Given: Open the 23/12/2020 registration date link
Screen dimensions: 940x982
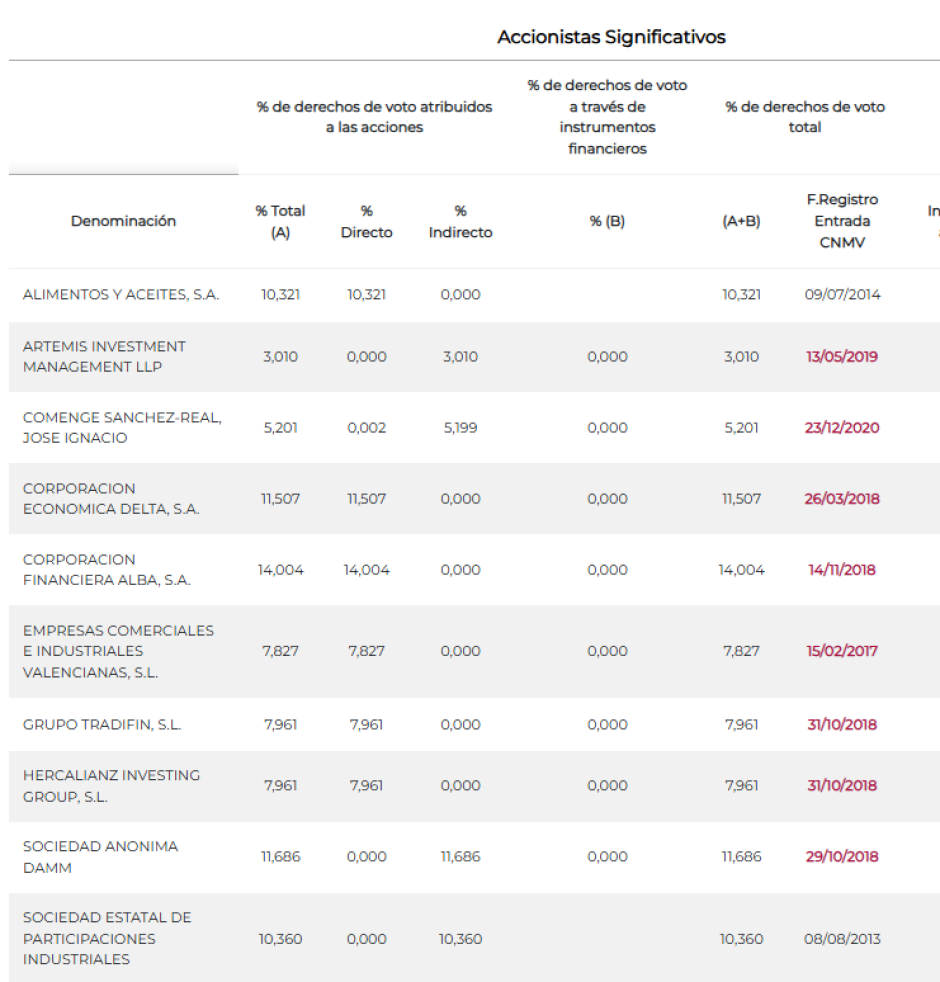Looking at the screenshot, I should click(842, 428).
